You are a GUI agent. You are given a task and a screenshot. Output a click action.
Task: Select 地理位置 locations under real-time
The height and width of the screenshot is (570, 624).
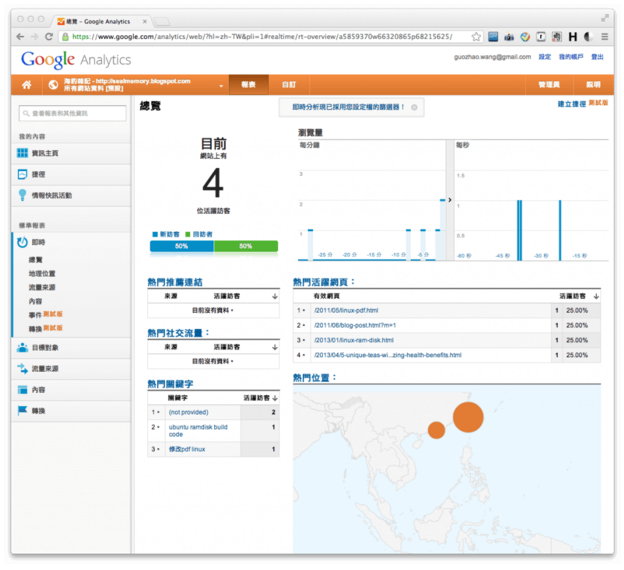42,273
